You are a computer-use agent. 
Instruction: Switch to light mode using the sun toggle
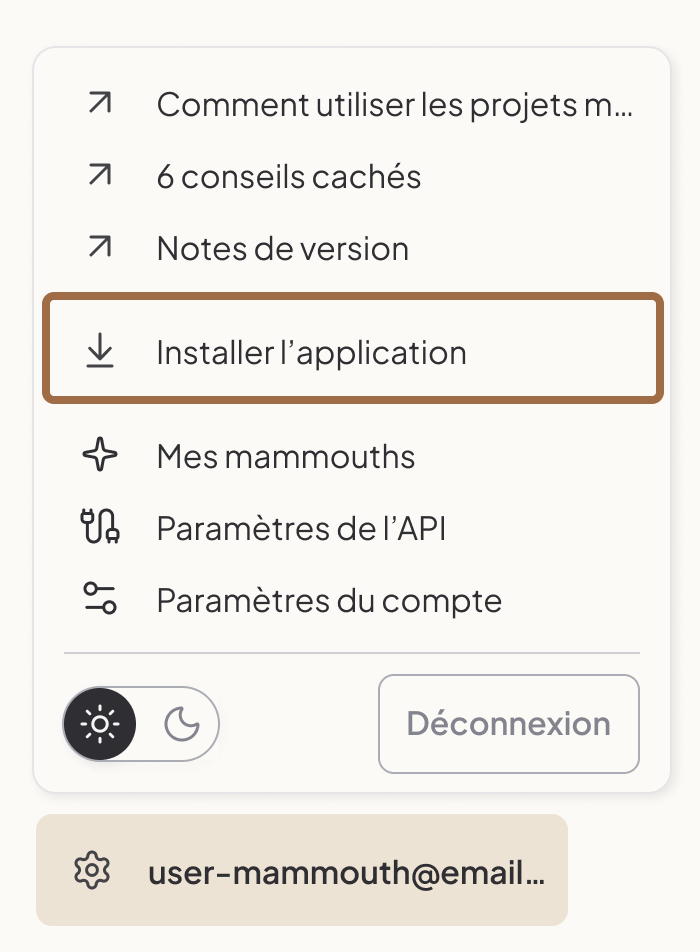(x=101, y=723)
